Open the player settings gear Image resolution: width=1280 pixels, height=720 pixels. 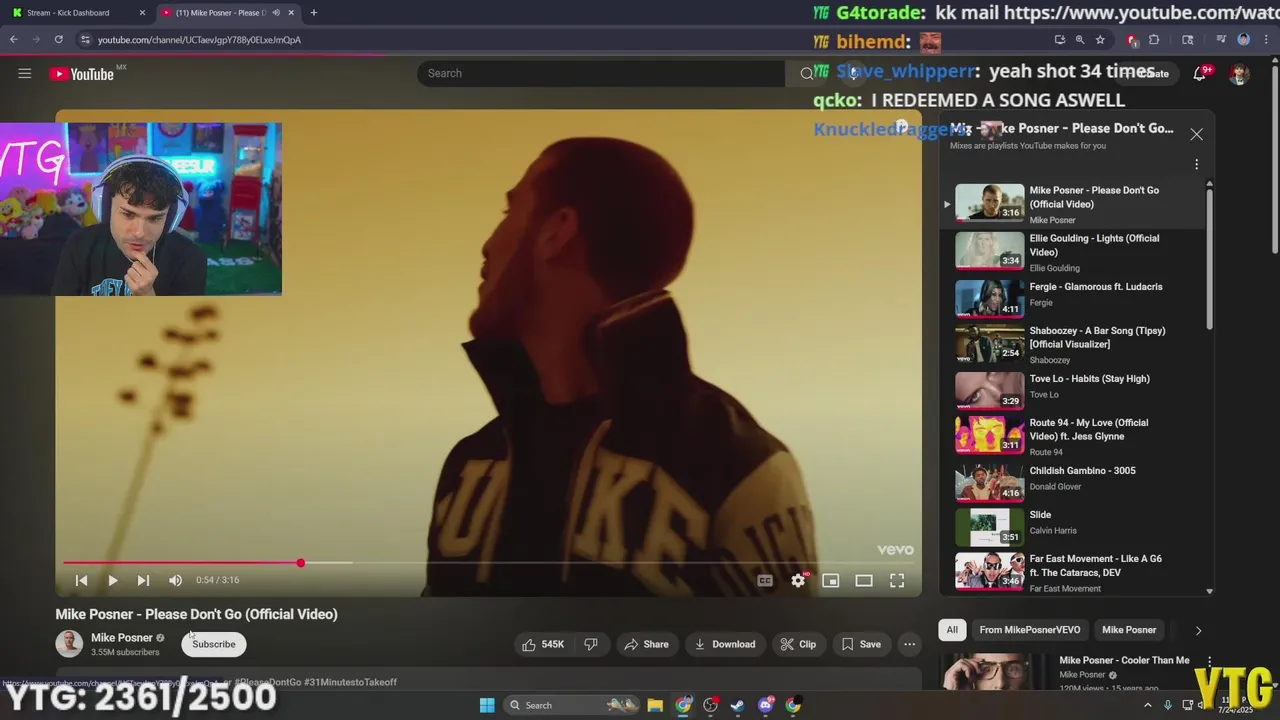tap(798, 580)
